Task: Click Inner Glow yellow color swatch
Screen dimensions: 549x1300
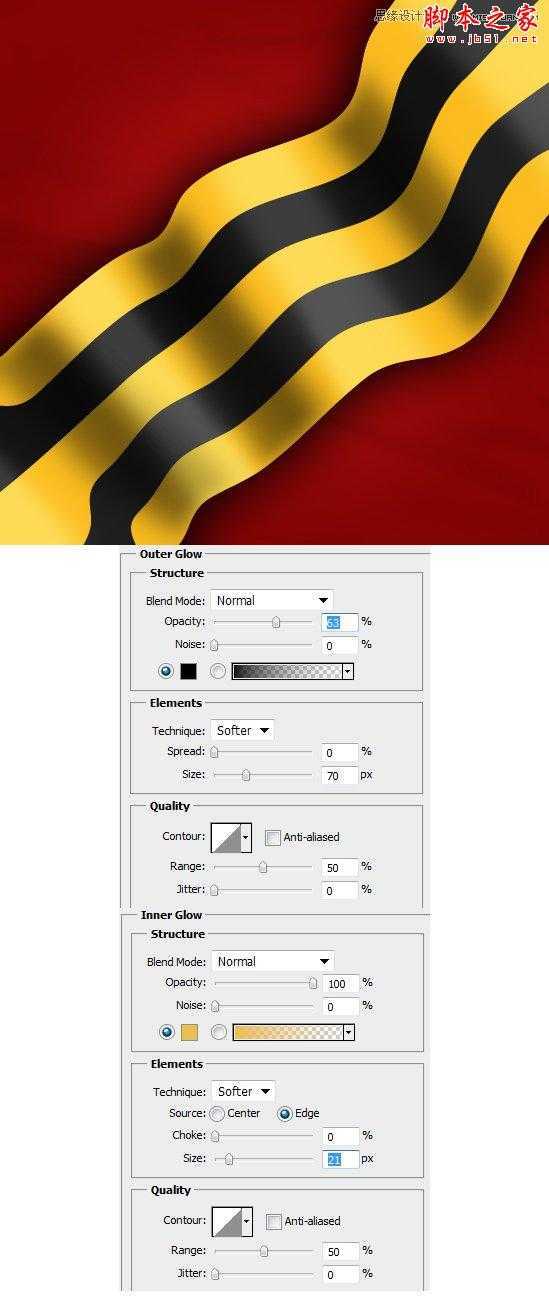Action: pos(189,1032)
